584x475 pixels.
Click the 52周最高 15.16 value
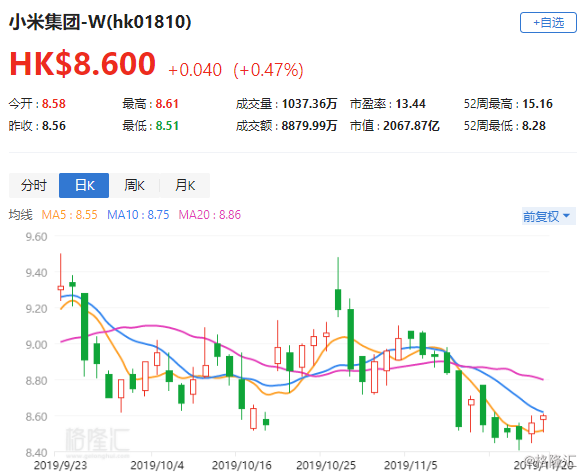(537, 104)
